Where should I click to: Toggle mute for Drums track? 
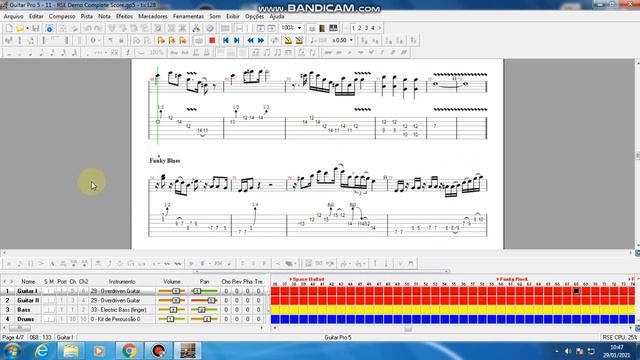click(52, 319)
